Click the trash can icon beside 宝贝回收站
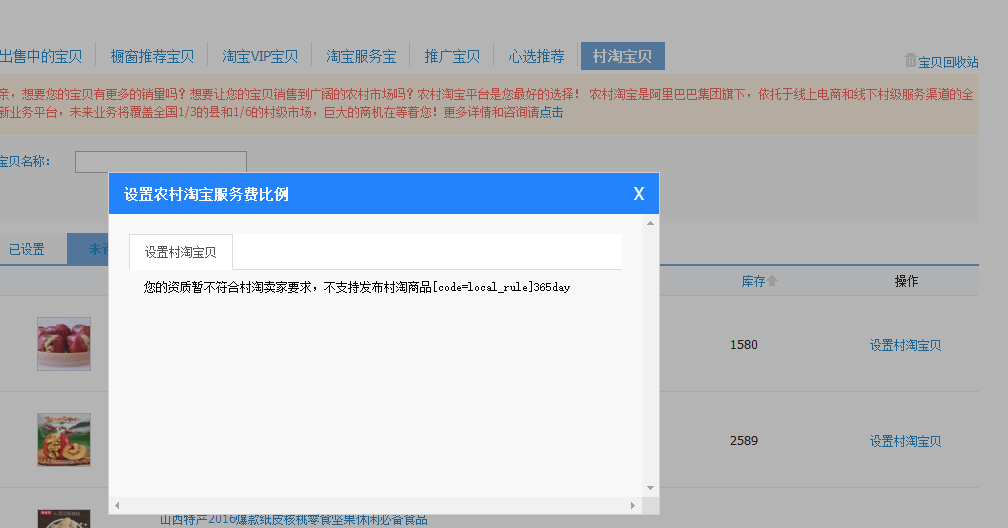1008x528 pixels. (x=910, y=60)
